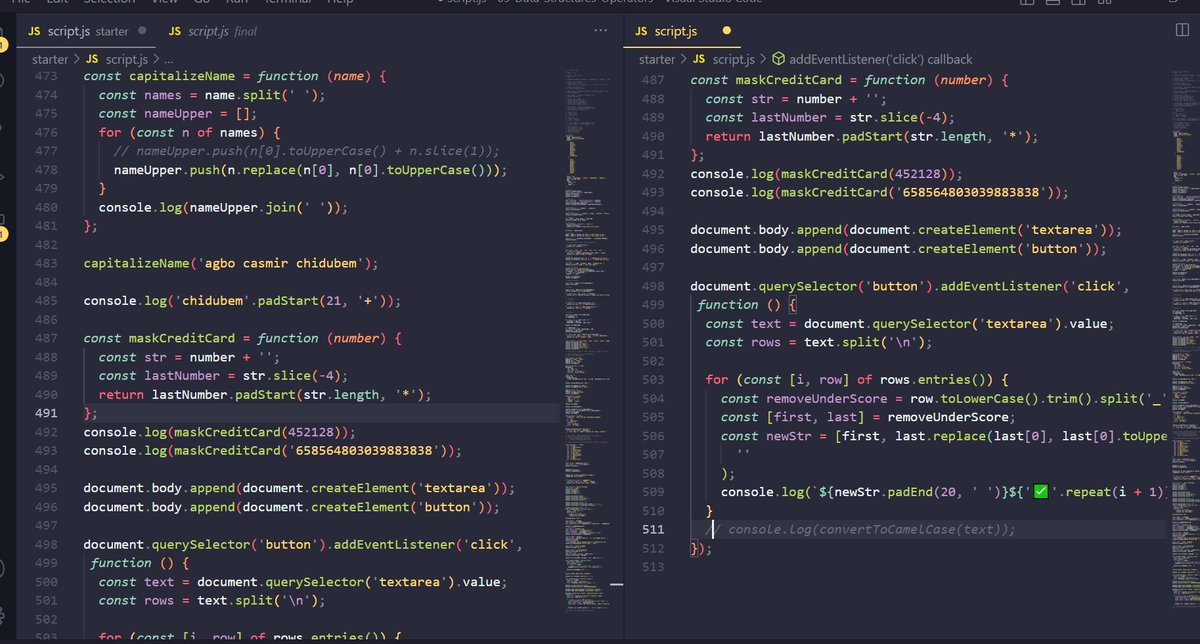
Task: Open the Help menu
Action: 341,3
